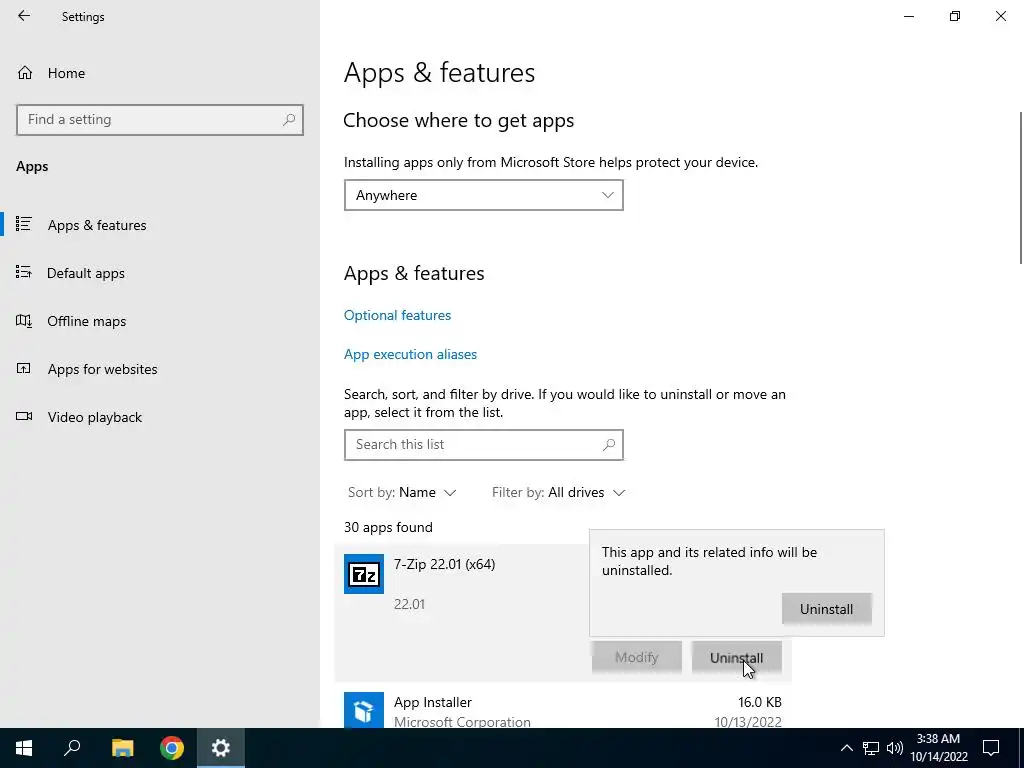Screen dimensions: 1024x768
Task: Open the Sort by Name dropdown
Action: [402, 492]
